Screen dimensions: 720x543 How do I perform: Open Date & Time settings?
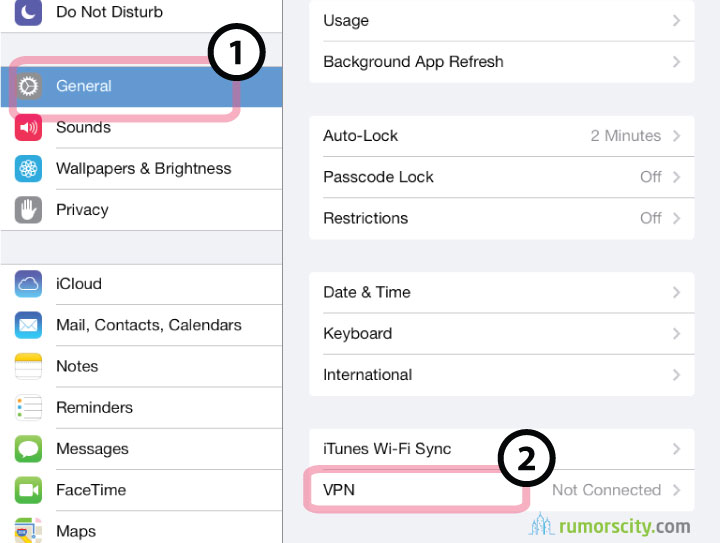pos(502,292)
